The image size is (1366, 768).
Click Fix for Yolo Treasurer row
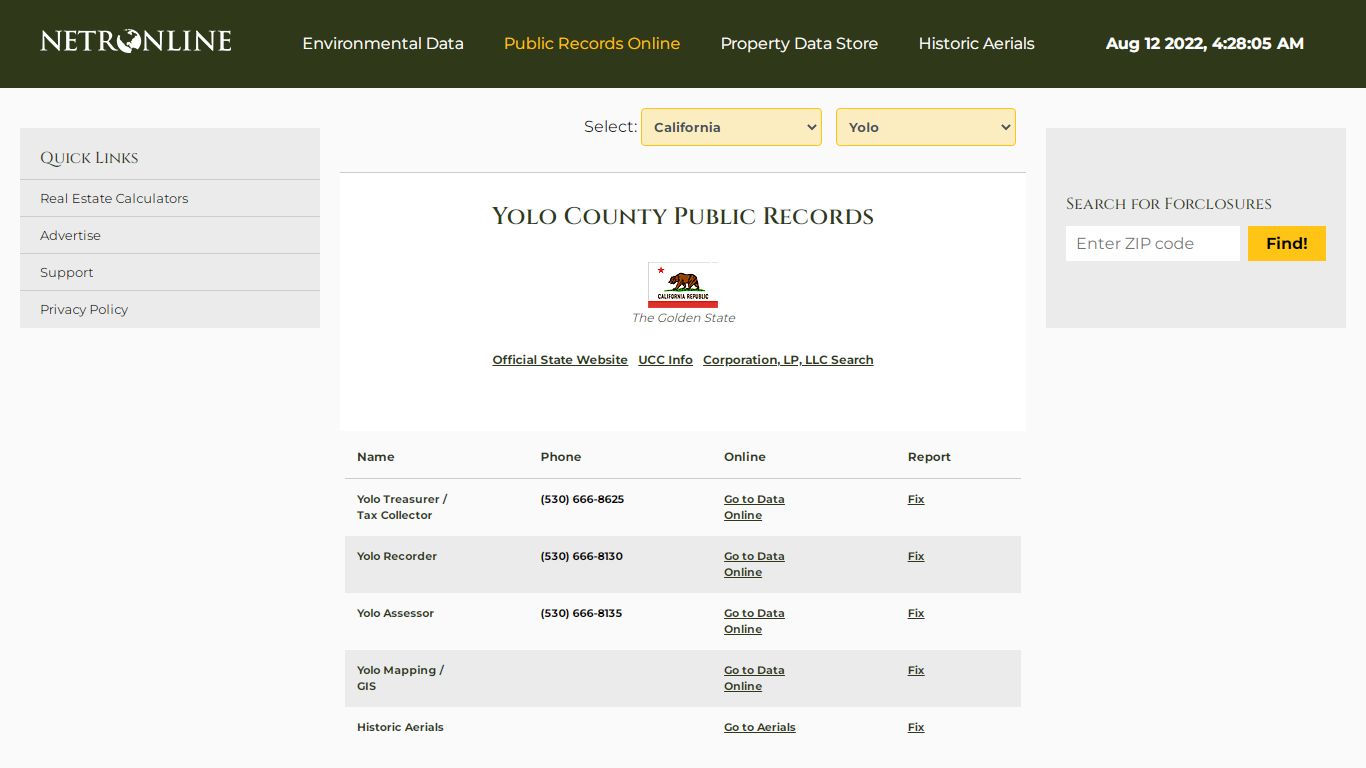pyautogui.click(x=916, y=499)
